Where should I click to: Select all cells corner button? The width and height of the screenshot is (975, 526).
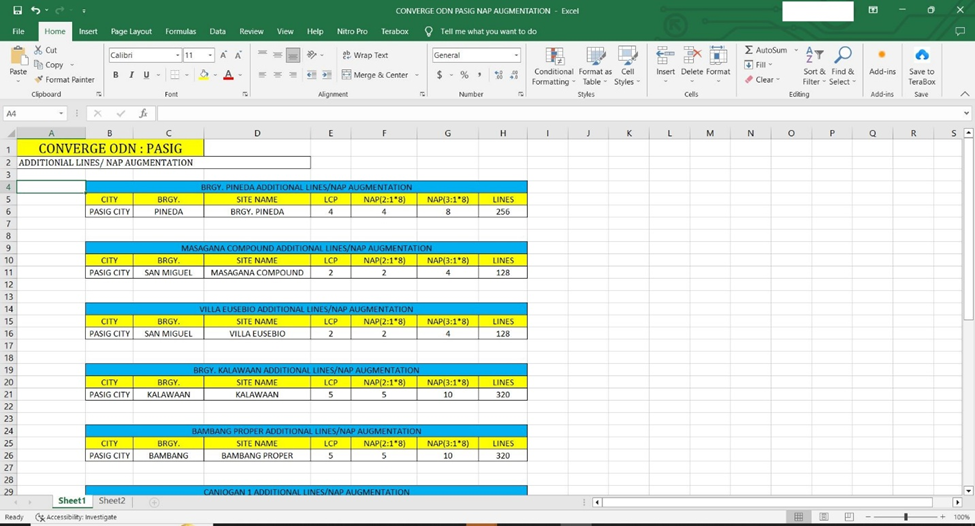[x=11, y=133]
